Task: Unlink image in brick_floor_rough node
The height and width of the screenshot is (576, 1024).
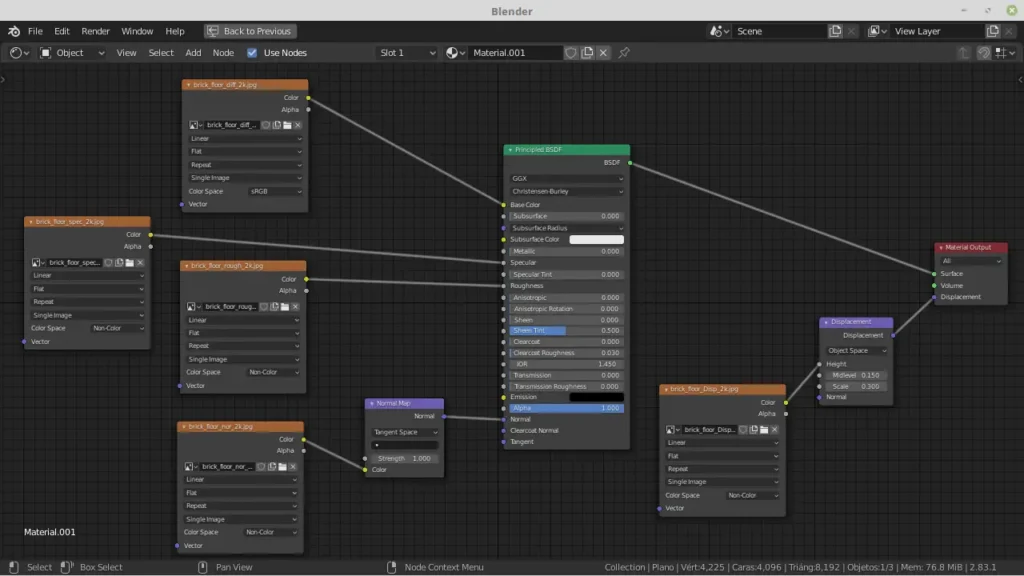Action: (295, 306)
